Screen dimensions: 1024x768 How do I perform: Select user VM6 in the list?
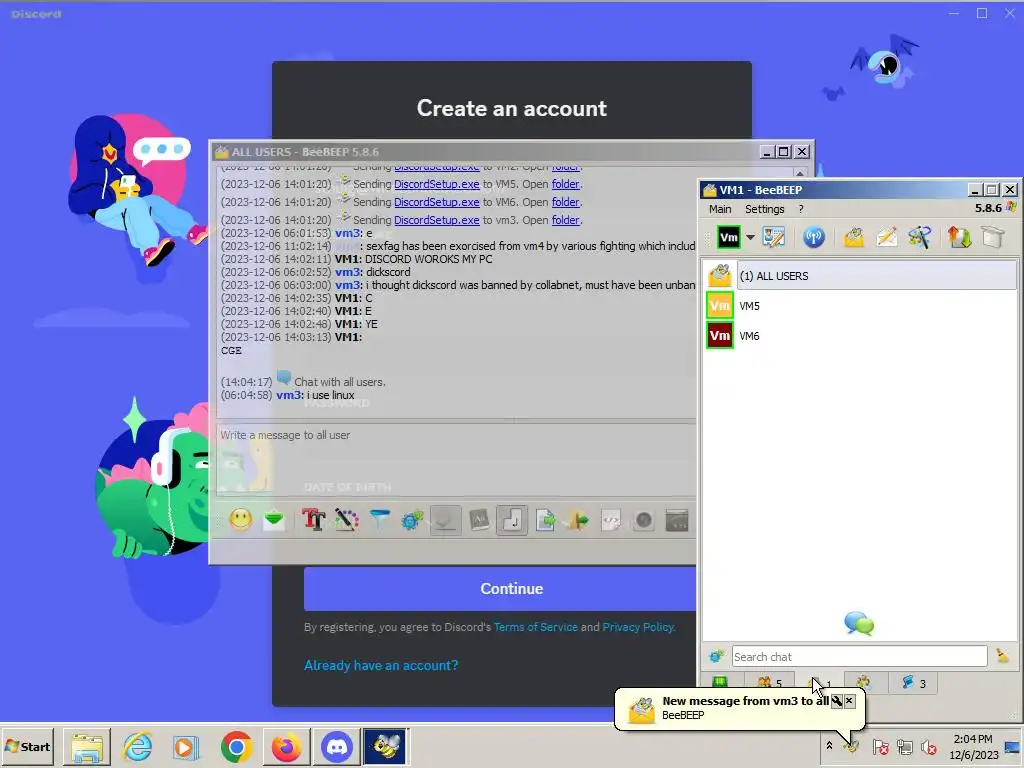tap(861, 336)
